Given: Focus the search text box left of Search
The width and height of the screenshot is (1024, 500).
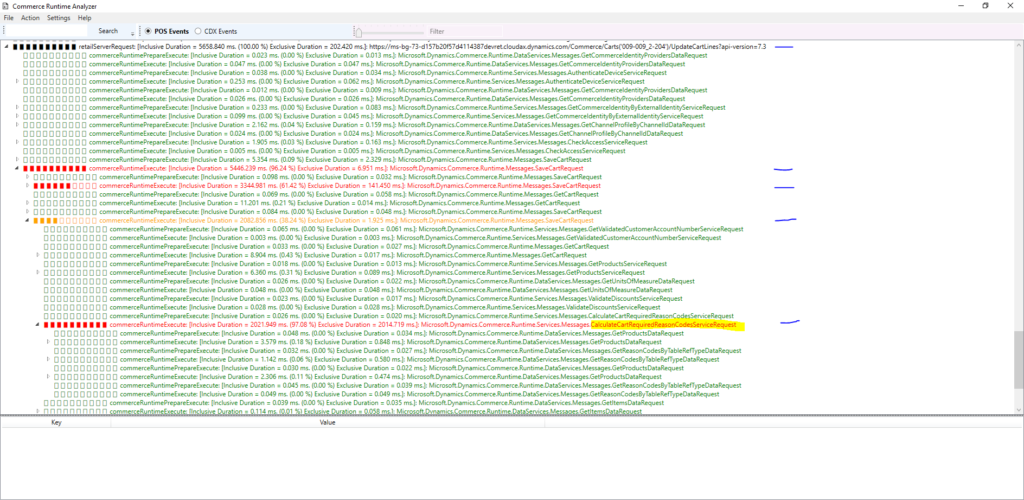Looking at the screenshot, I should pyautogui.click(x=46, y=31).
